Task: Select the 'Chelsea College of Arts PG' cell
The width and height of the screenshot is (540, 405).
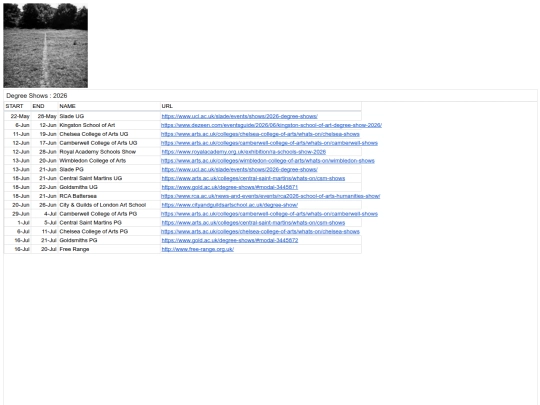Action: (x=109, y=231)
